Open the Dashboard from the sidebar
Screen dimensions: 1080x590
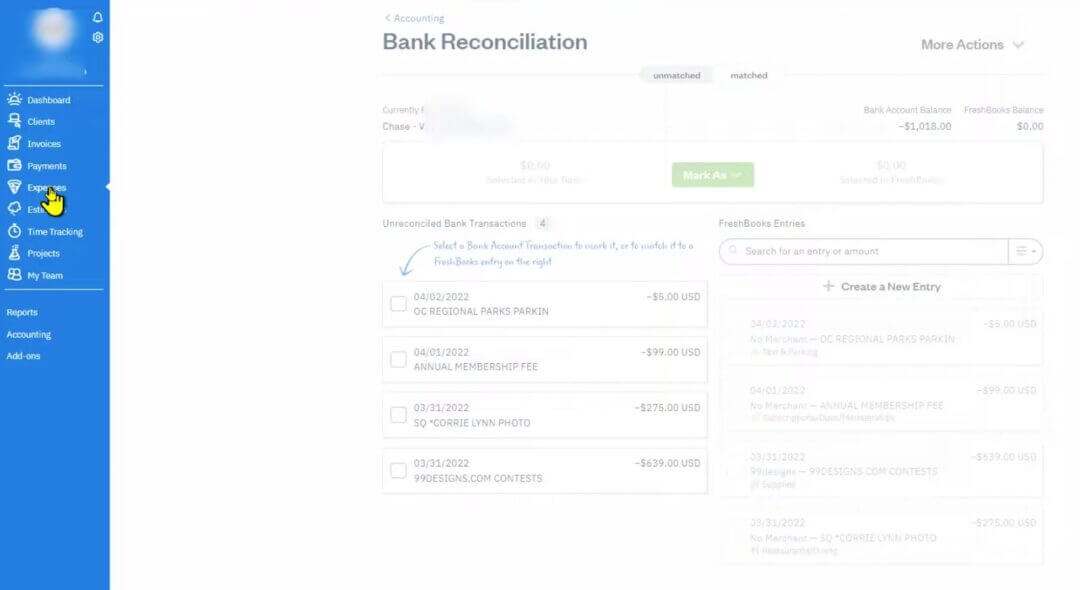point(45,99)
